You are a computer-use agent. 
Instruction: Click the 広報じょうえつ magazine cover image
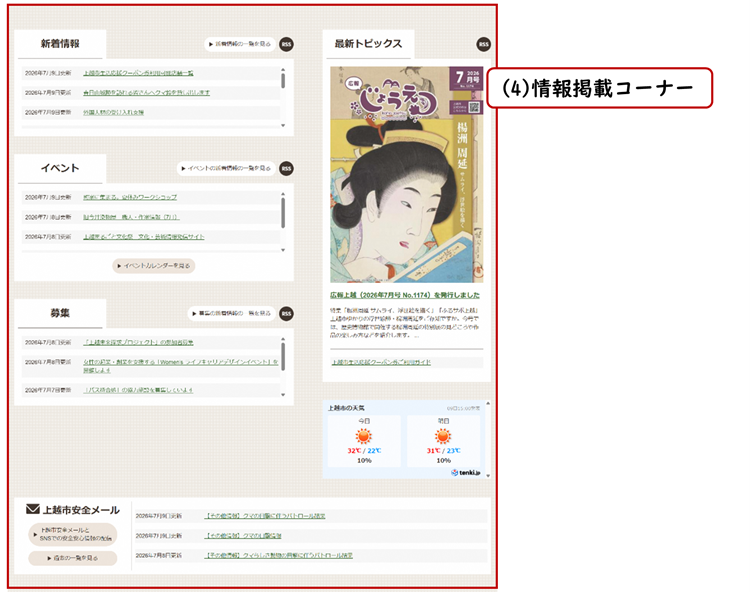pos(407,175)
